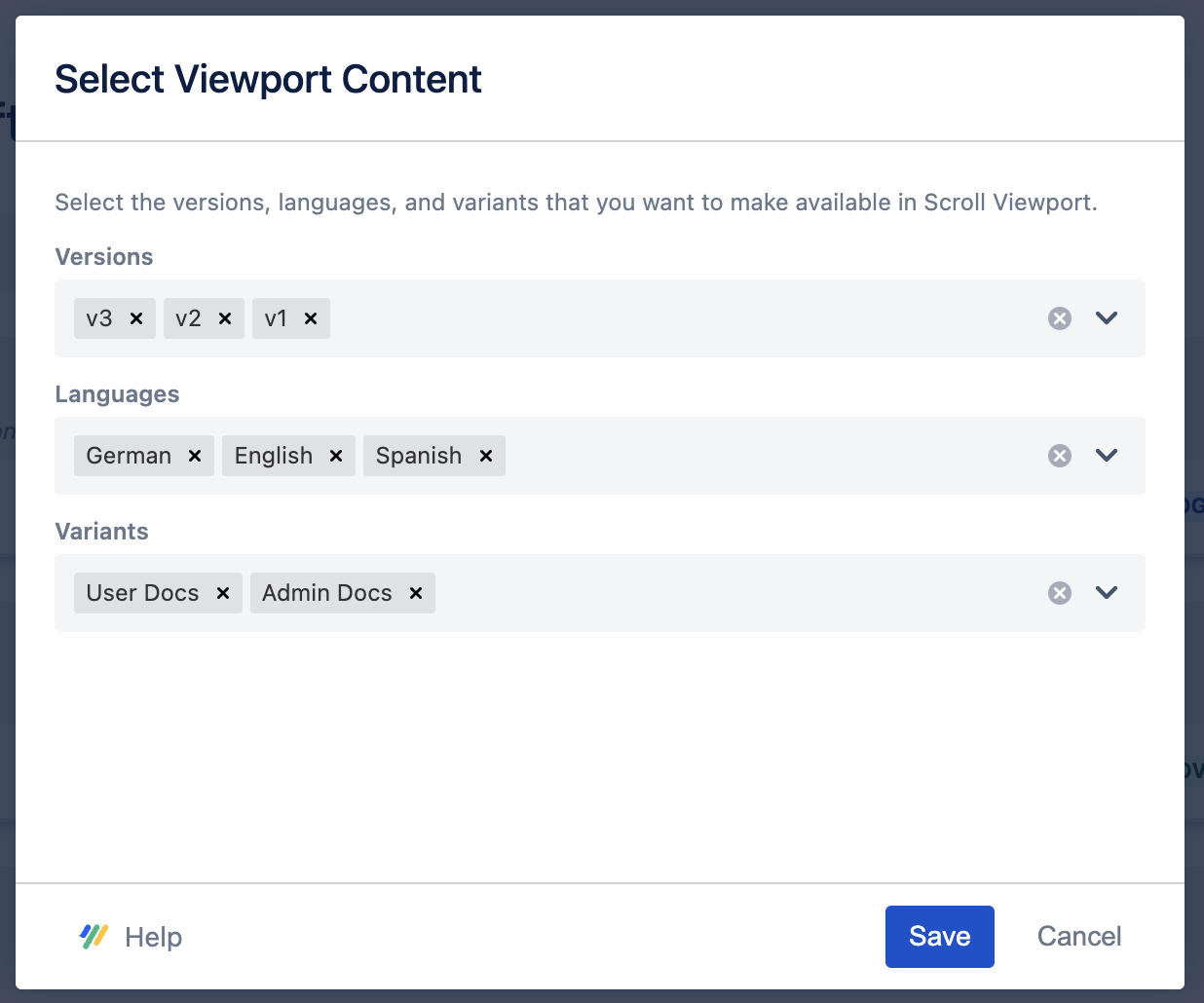Open the Help link
1204x1003 pixels.
point(153,937)
